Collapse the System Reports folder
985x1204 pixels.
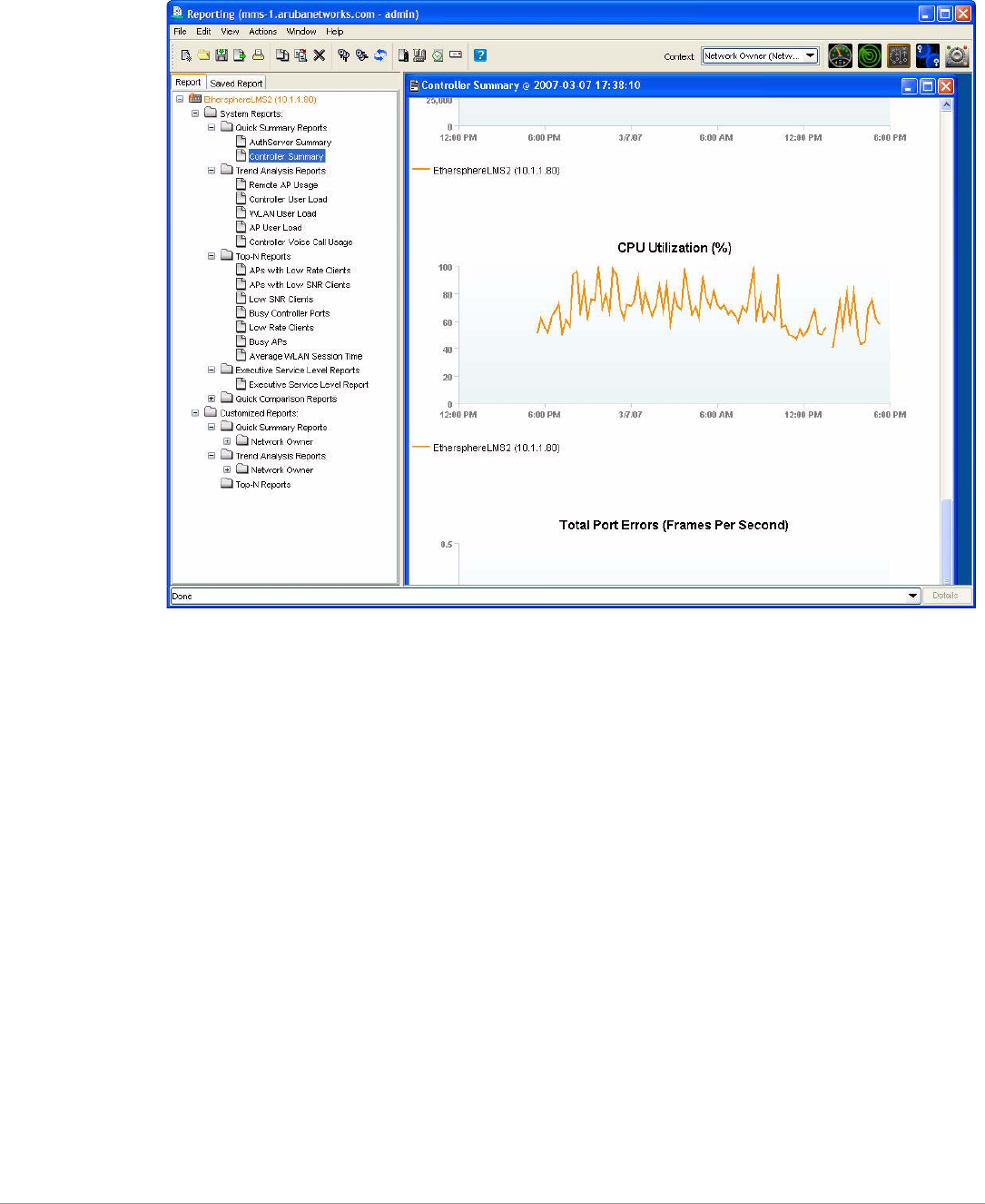[x=195, y=113]
